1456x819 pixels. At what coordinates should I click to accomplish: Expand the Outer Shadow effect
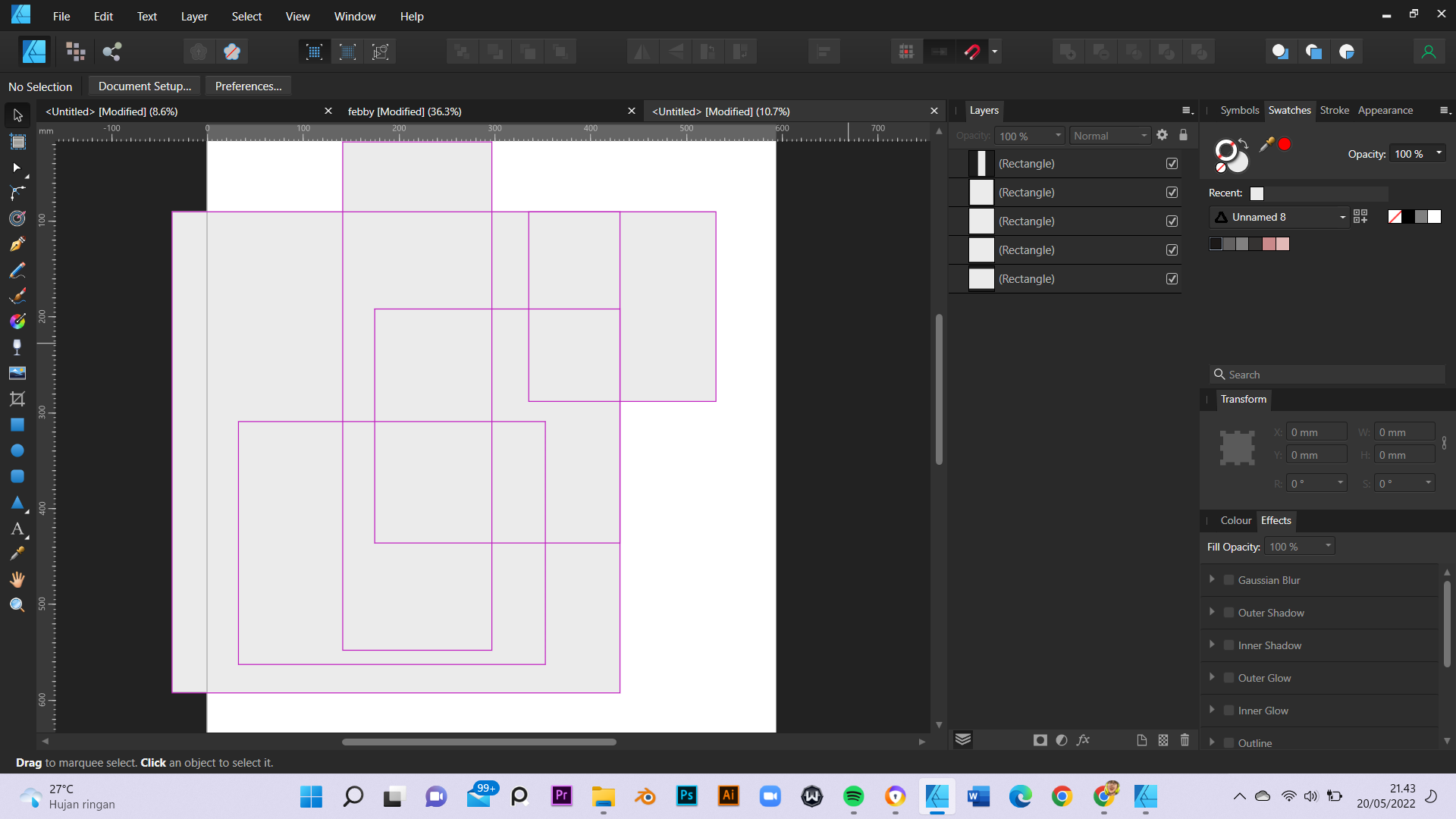tap(1212, 612)
